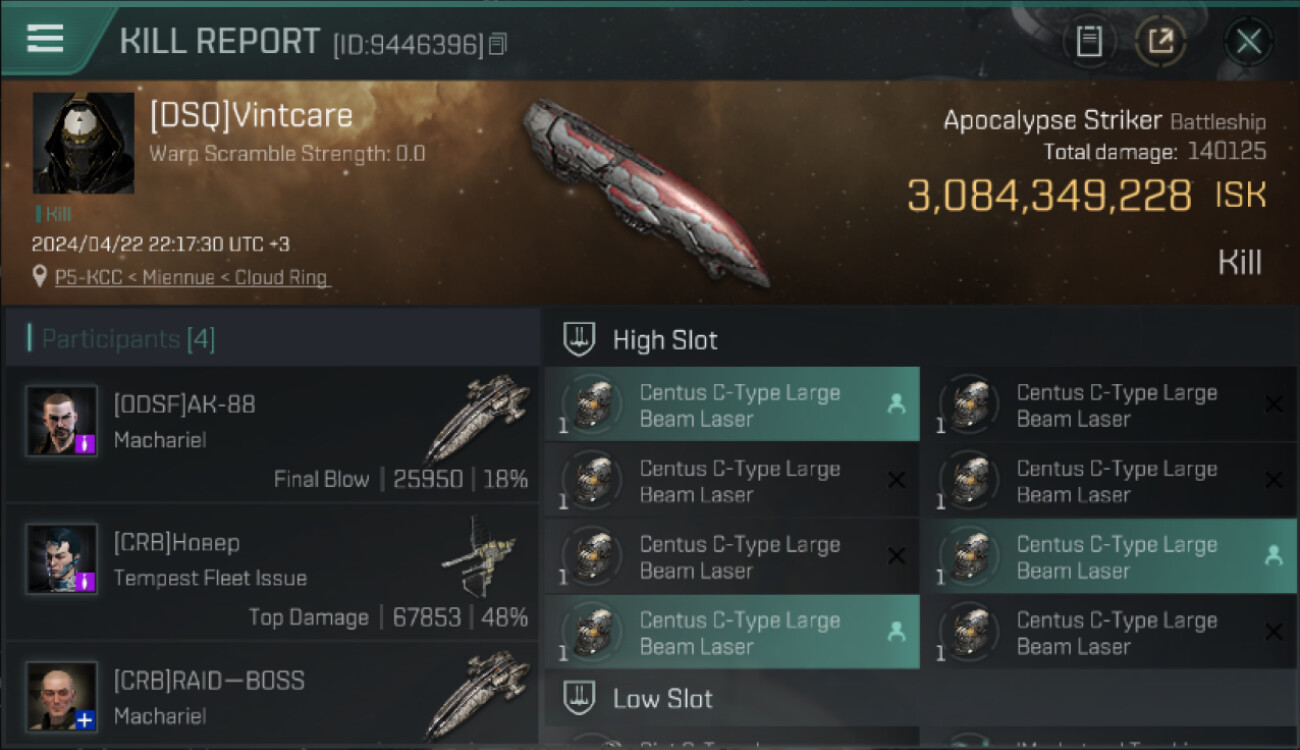The height and width of the screenshot is (750, 1300).
Task: Click the Apocalypse Striker ship image
Action: coord(645,190)
